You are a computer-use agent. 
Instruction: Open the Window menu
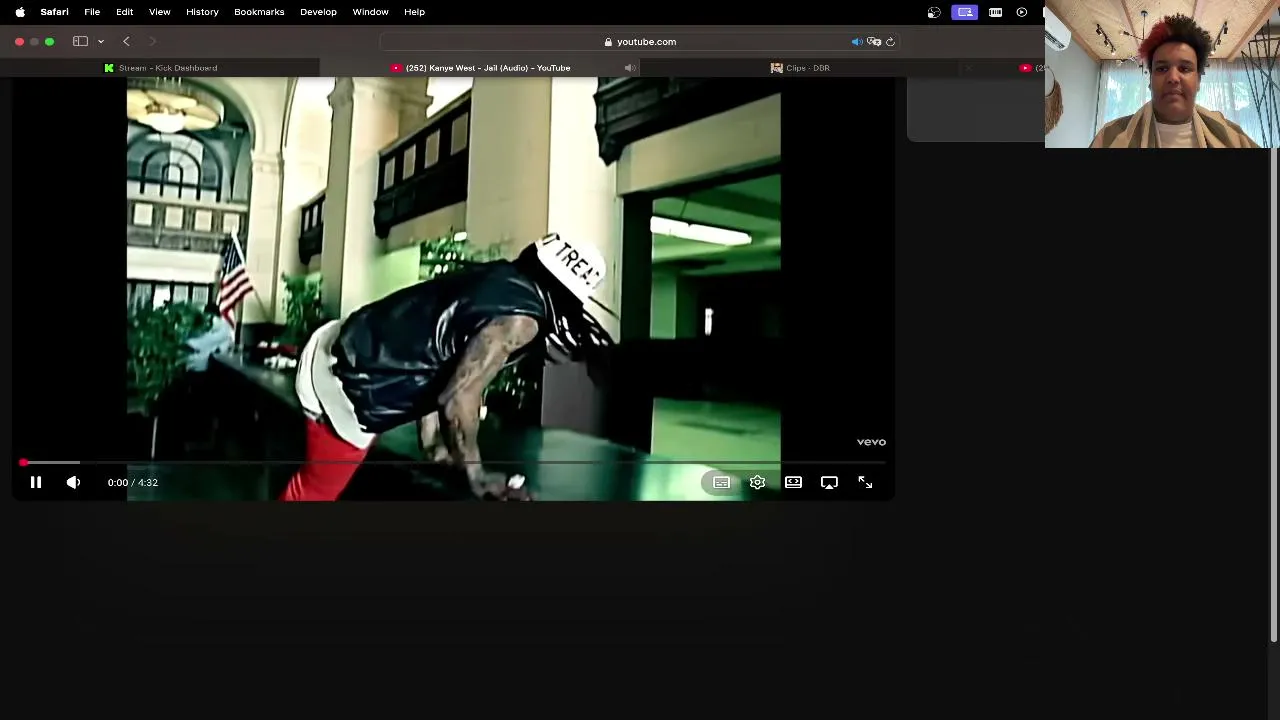[x=370, y=12]
